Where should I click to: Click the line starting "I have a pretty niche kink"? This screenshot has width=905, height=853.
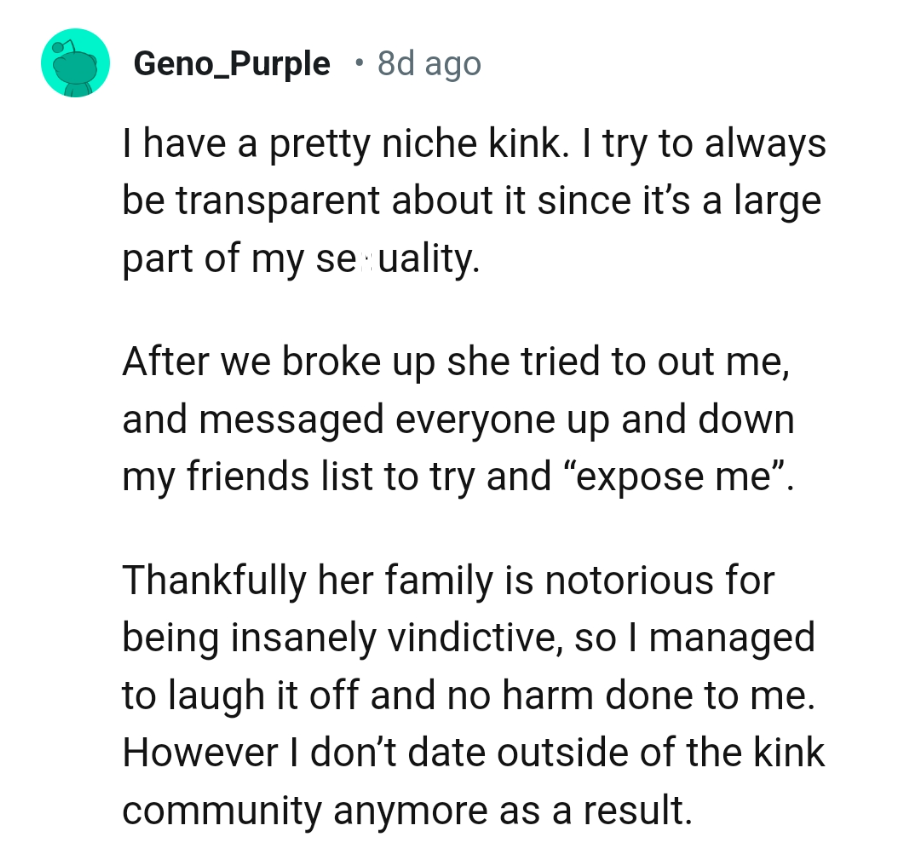coord(474,145)
